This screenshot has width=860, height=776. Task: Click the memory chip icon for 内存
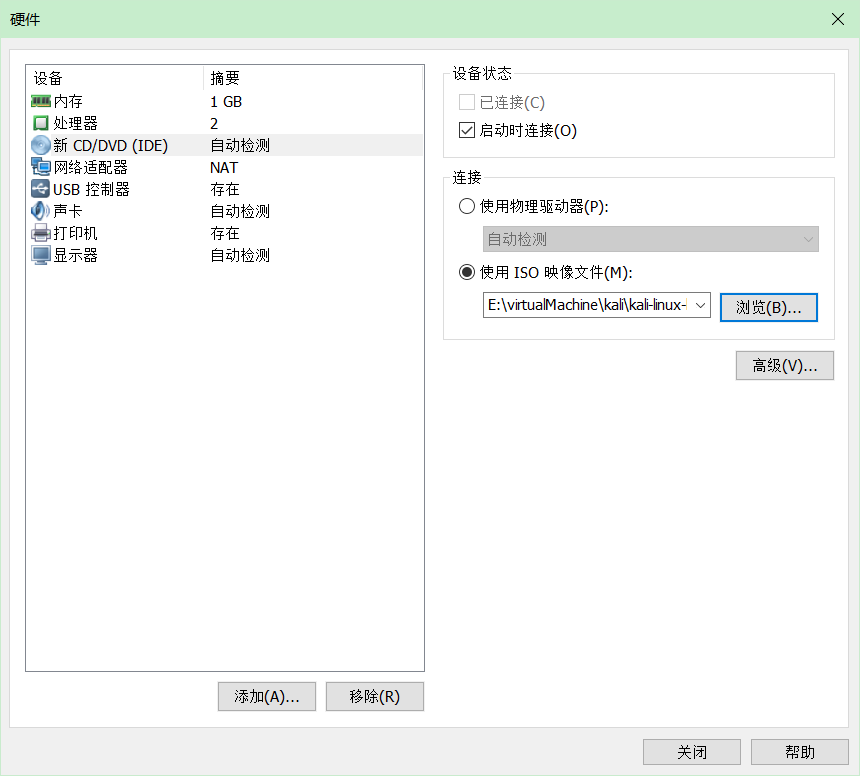click(x=41, y=101)
